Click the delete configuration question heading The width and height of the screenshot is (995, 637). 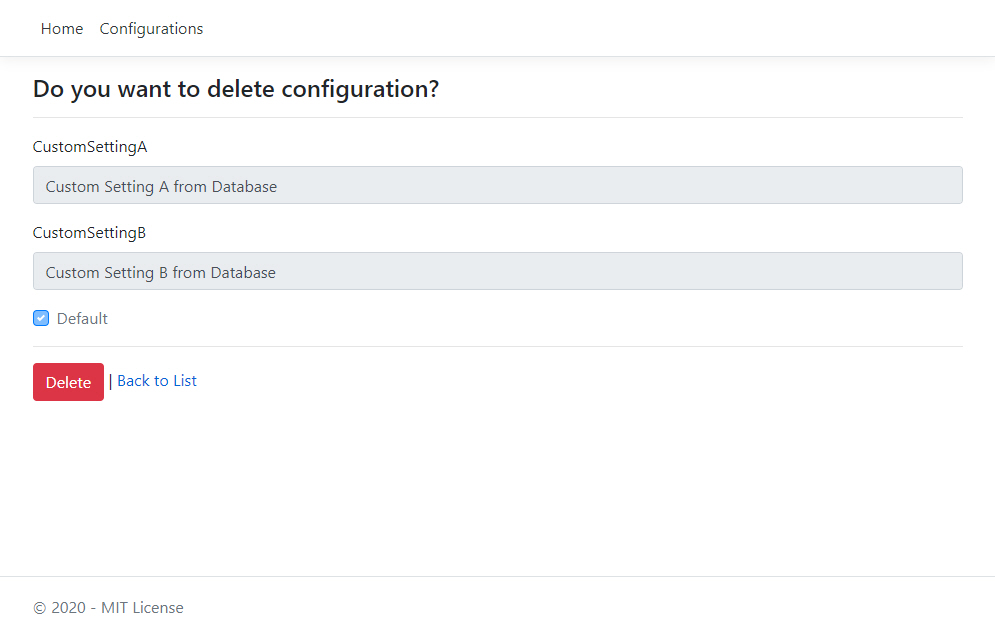tap(236, 89)
